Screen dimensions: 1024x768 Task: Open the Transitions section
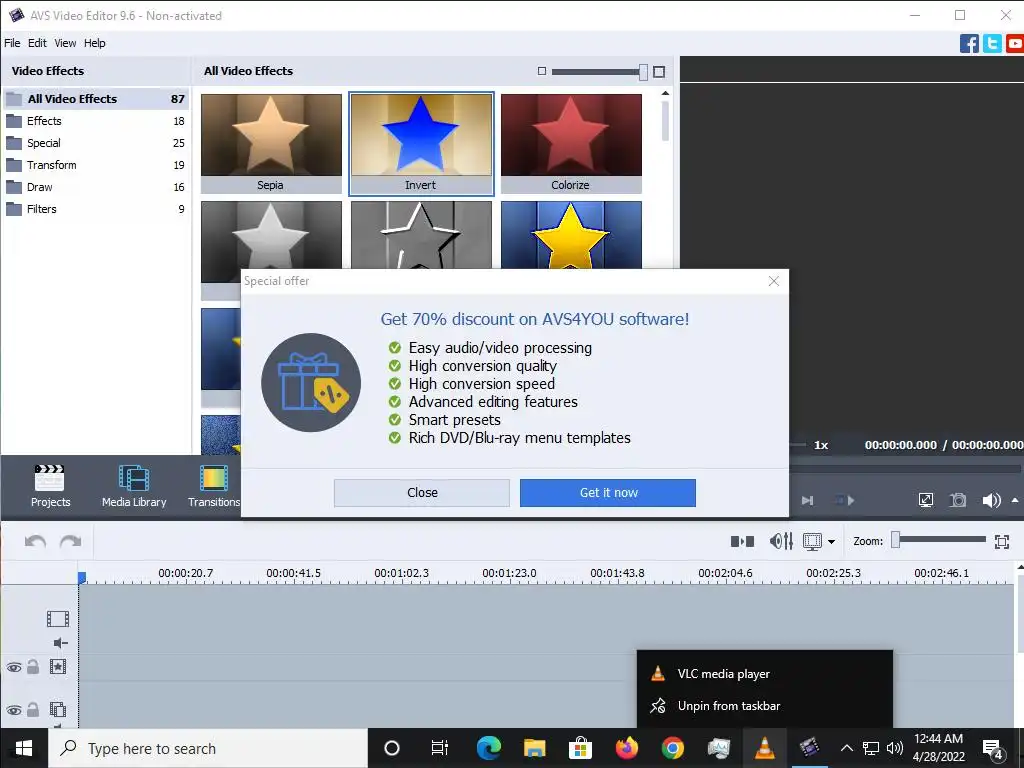point(214,486)
